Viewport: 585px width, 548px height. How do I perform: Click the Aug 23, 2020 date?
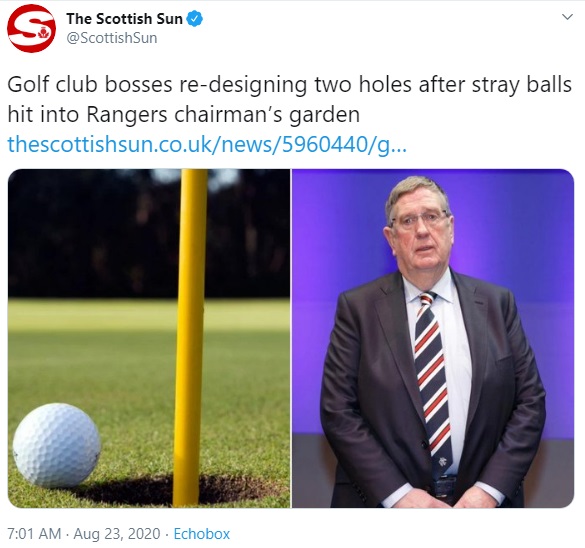(x=117, y=533)
